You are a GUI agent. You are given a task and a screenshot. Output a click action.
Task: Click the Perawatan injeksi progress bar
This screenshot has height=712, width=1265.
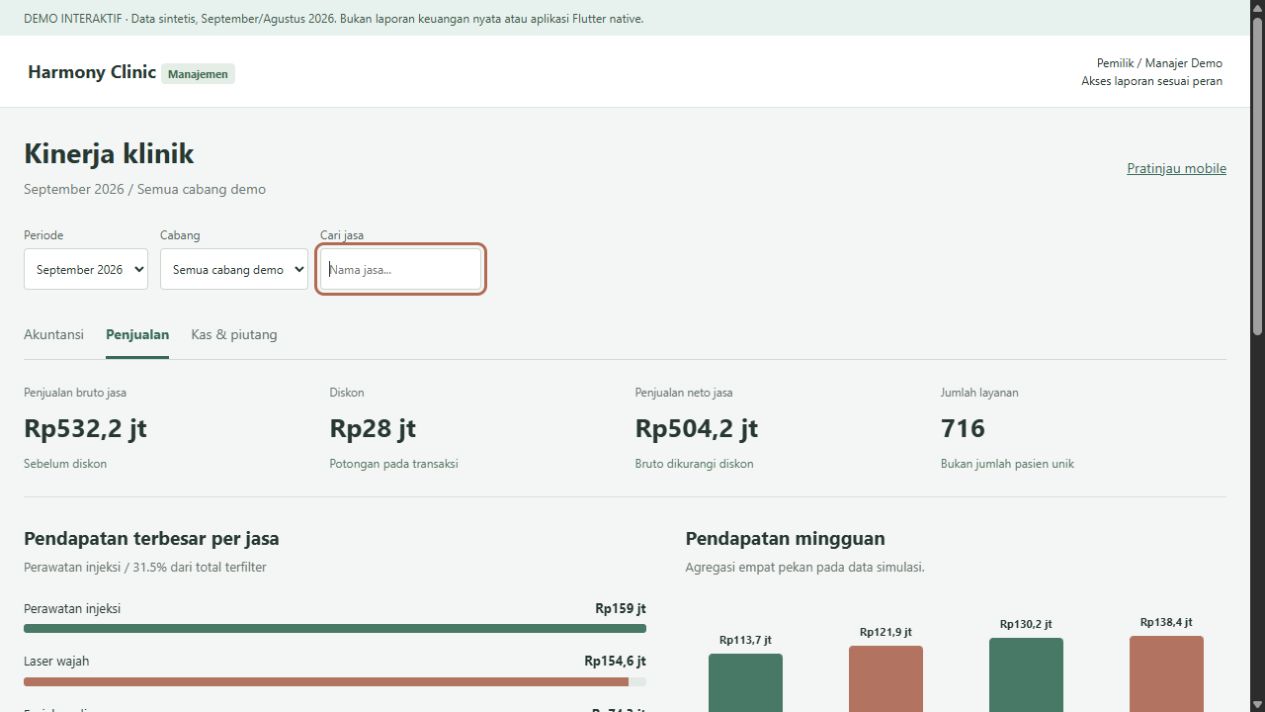click(335, 629)
